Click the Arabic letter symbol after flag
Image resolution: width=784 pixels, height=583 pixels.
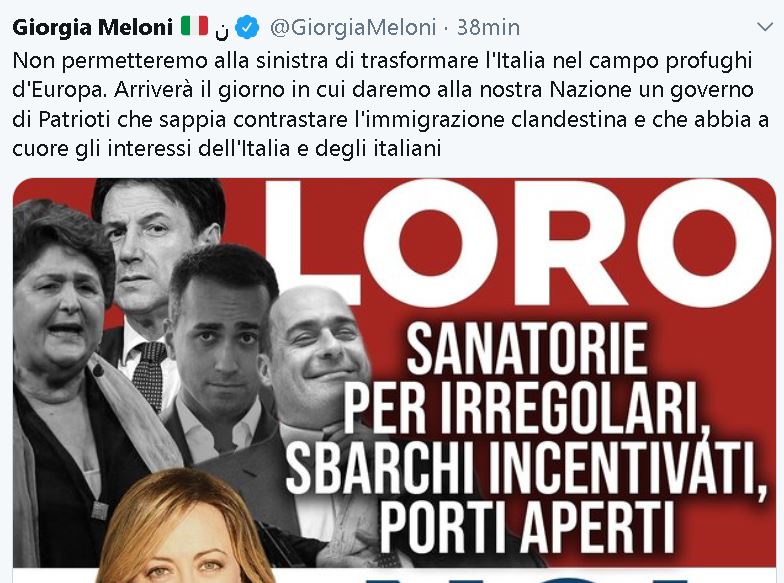pyautogui.click(x=222, y=32)
